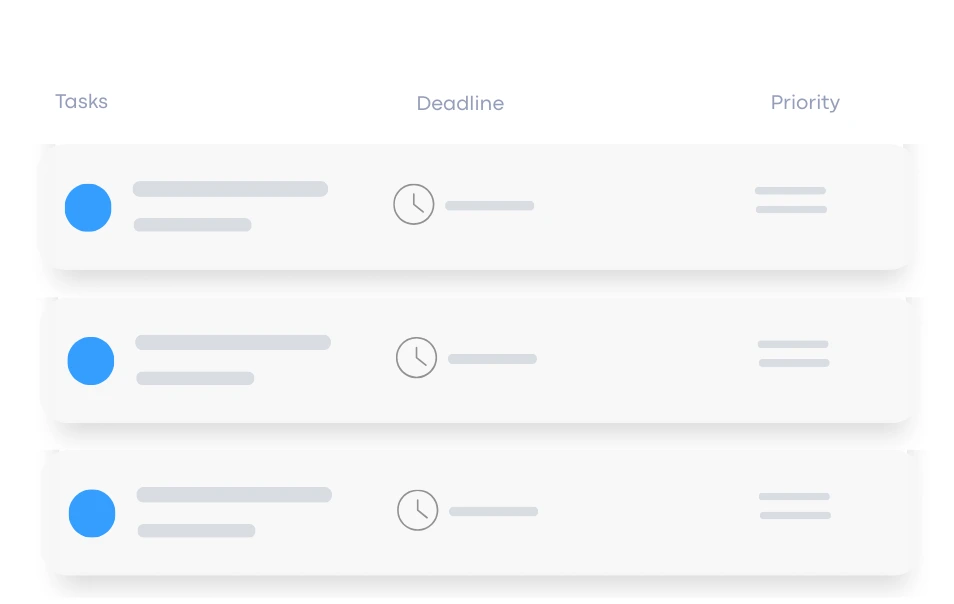Click the third row's deadline text bar
This screenshot has width=954, height=604.
tap(494, 511)
